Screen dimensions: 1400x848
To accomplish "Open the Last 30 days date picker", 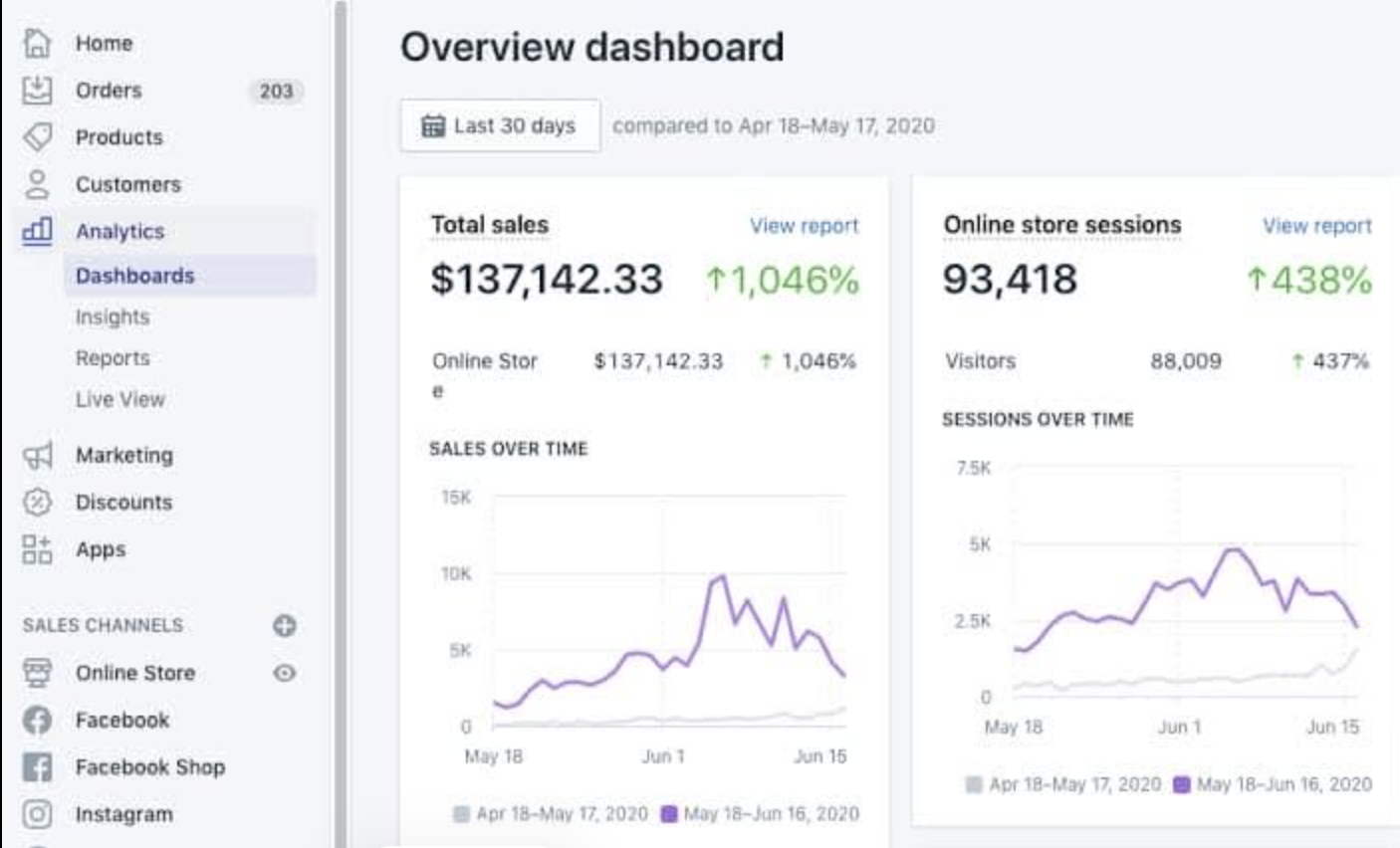I will click(500, 125).
